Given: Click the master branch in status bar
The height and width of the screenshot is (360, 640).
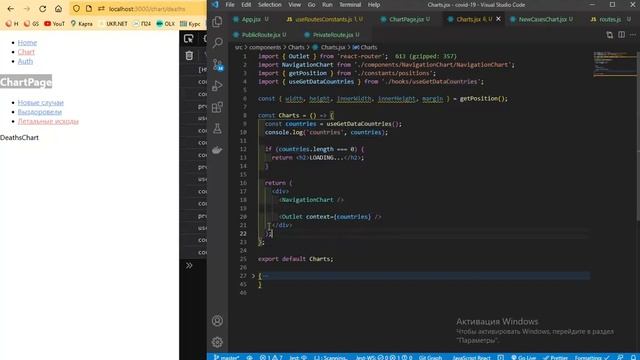Looking at the screenshot, I should point(227,357).
